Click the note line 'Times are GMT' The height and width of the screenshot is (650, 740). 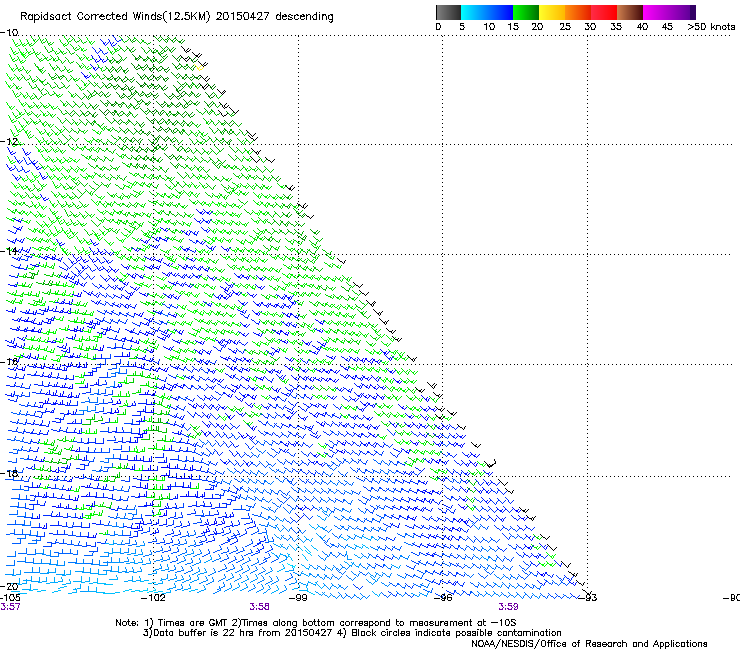tap(192, 623)
